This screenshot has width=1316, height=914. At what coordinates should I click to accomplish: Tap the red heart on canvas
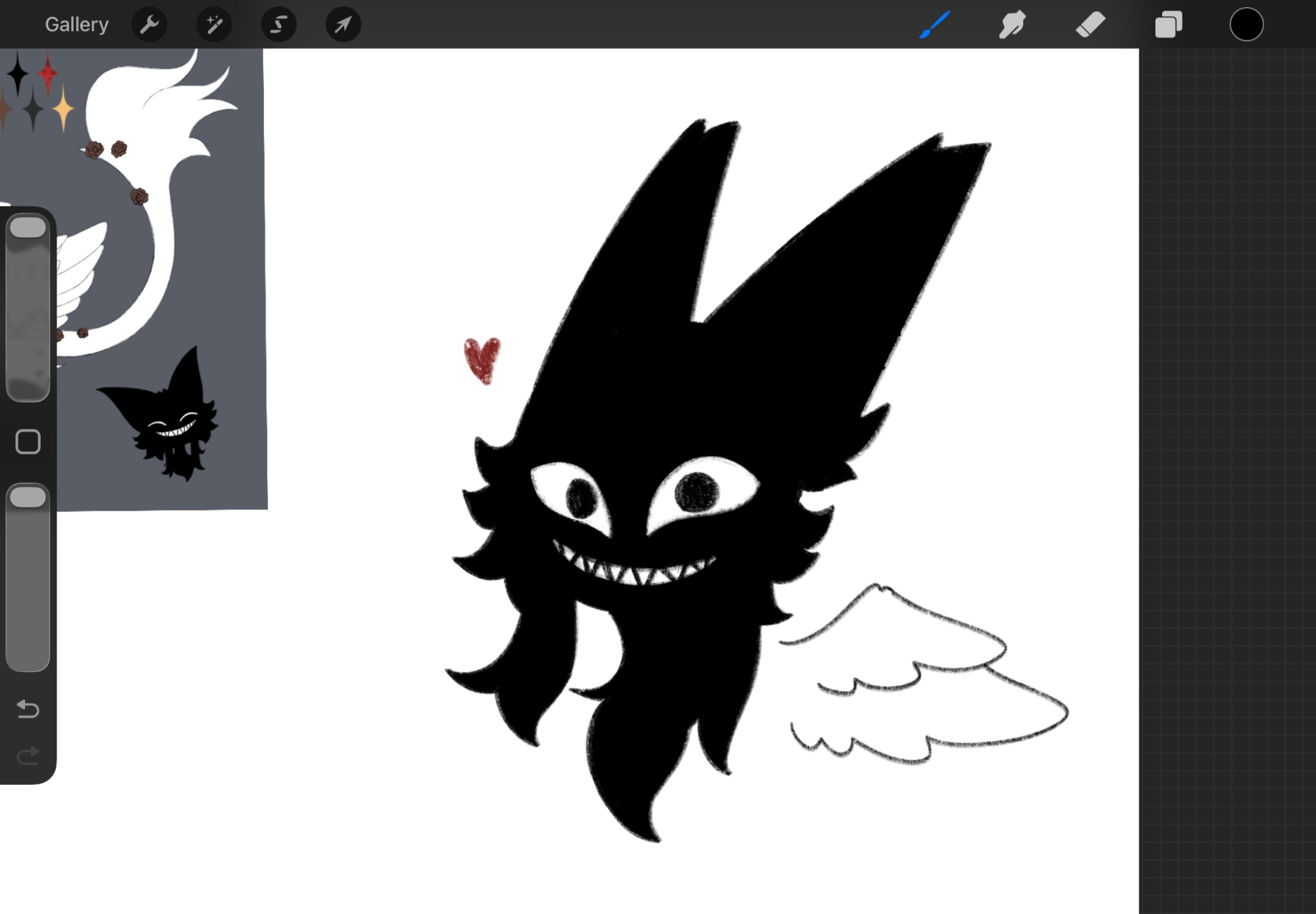coord(482,359)
